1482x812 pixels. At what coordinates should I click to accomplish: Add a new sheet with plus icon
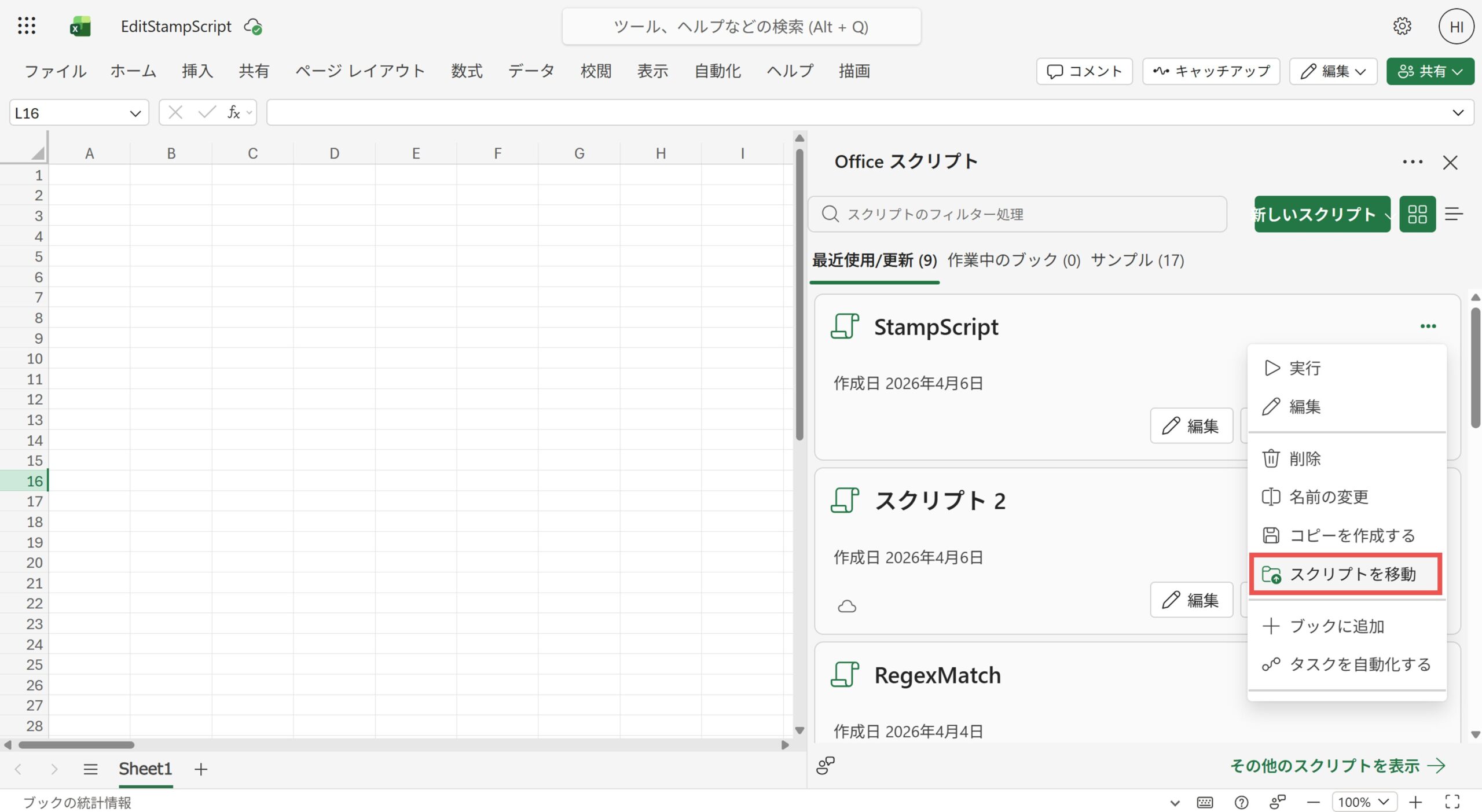201,769
